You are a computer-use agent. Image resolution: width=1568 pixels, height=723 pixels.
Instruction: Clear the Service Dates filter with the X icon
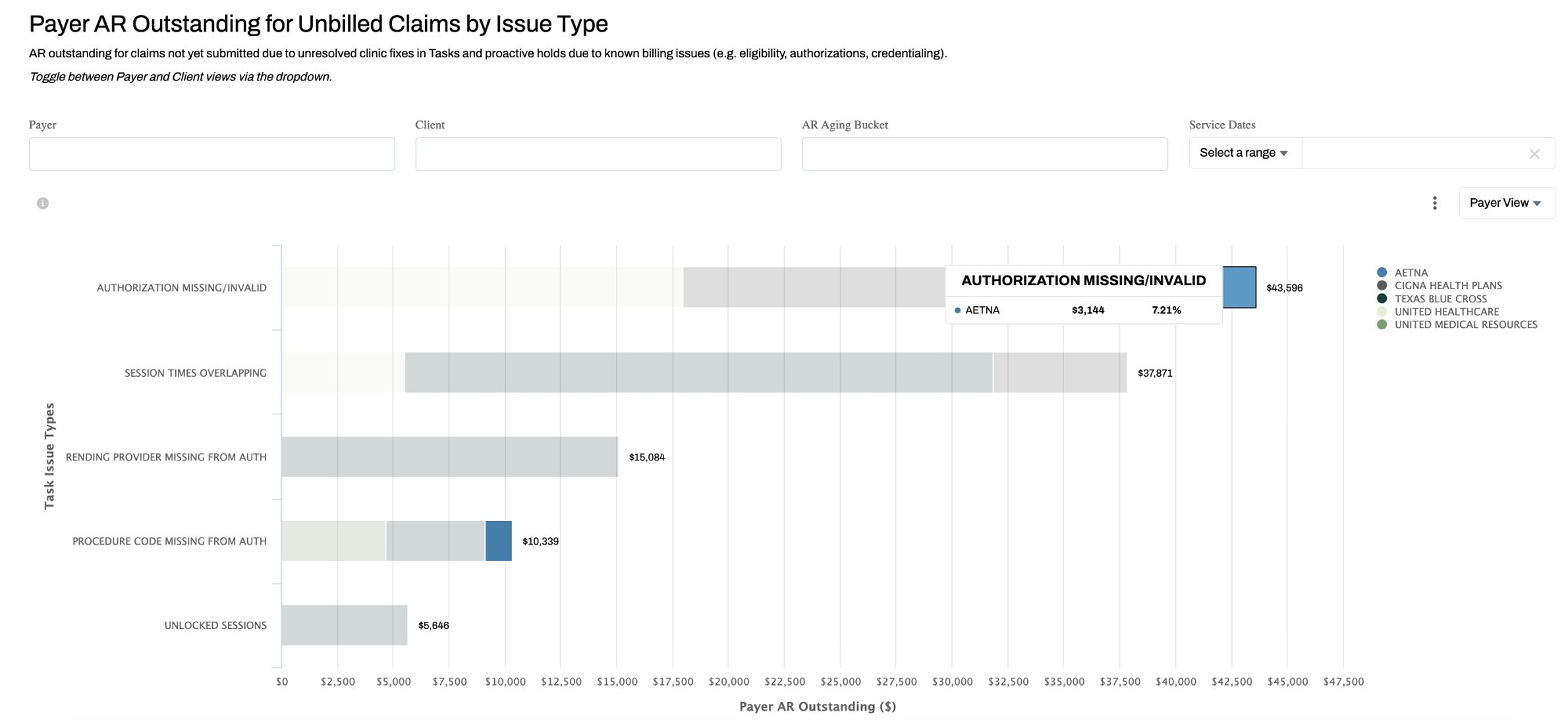coord(1534,153)
